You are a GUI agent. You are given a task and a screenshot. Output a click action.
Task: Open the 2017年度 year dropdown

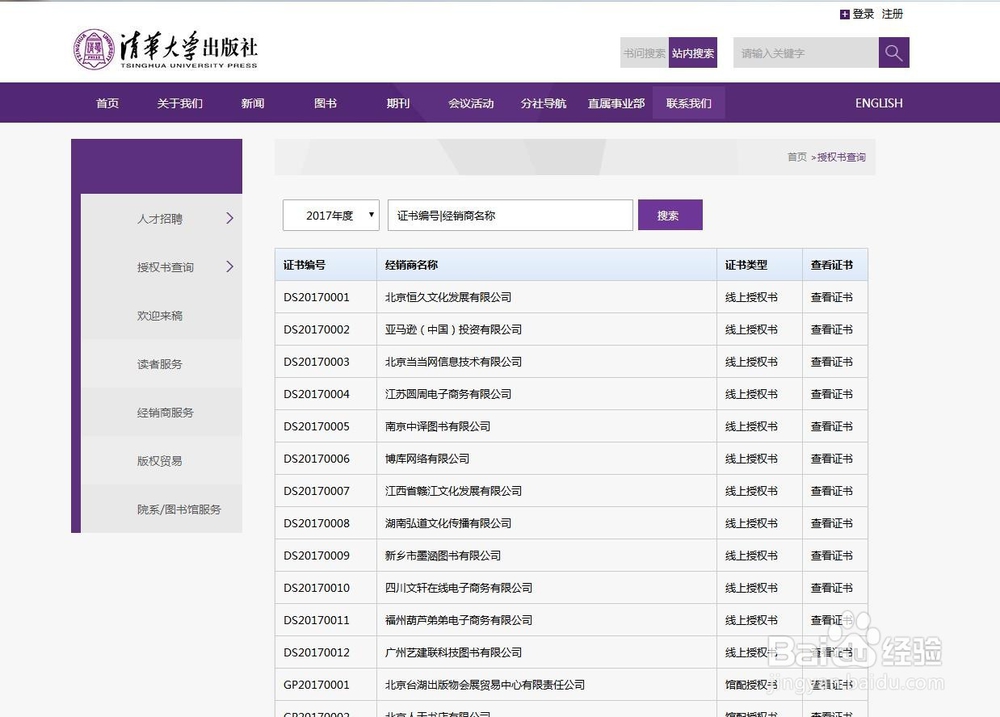click(x=331, y=214)
